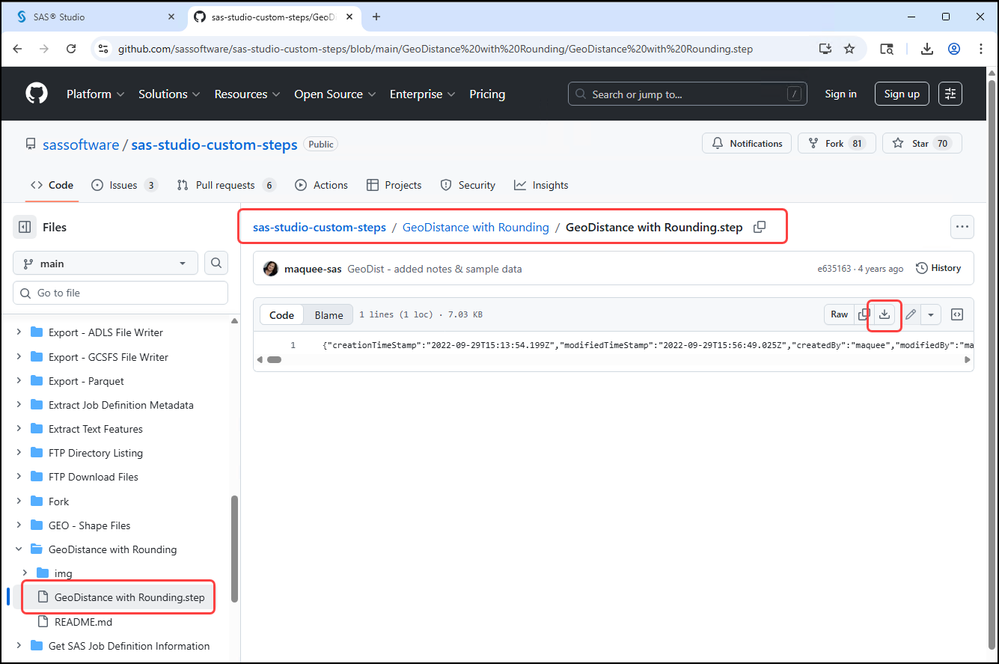Click Notifications button

point(747,143)
